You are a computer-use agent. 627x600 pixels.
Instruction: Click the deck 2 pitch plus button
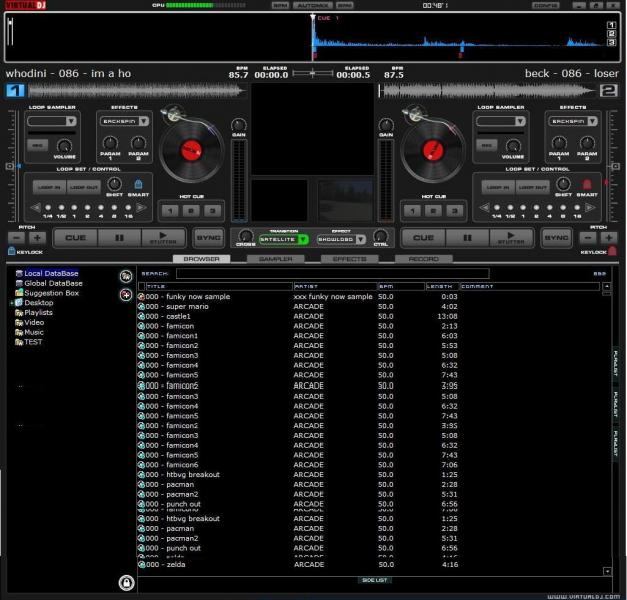click(x=609, y=238)
